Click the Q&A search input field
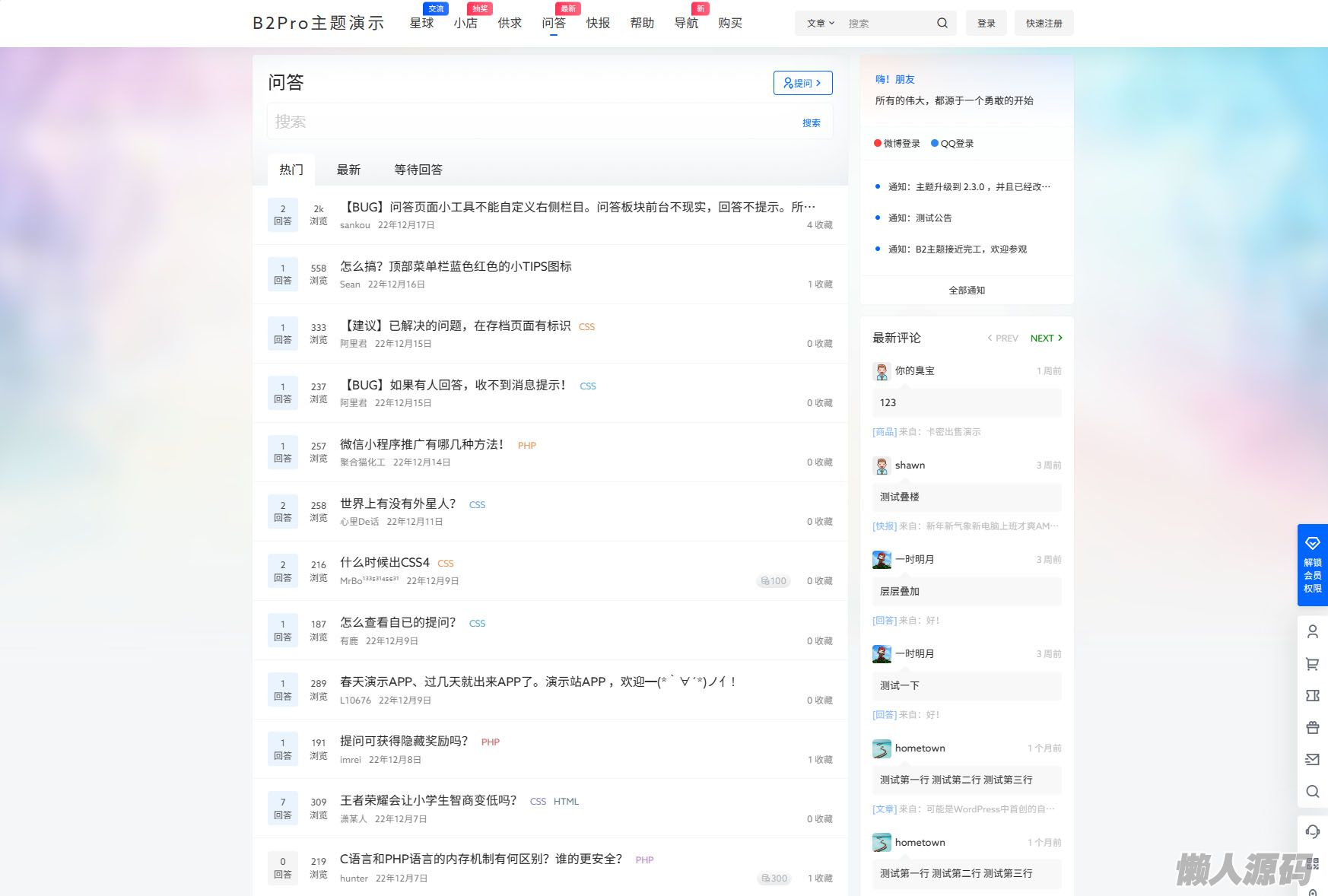The width and height of the screenshot is (1328, 896). coord(532,122)
